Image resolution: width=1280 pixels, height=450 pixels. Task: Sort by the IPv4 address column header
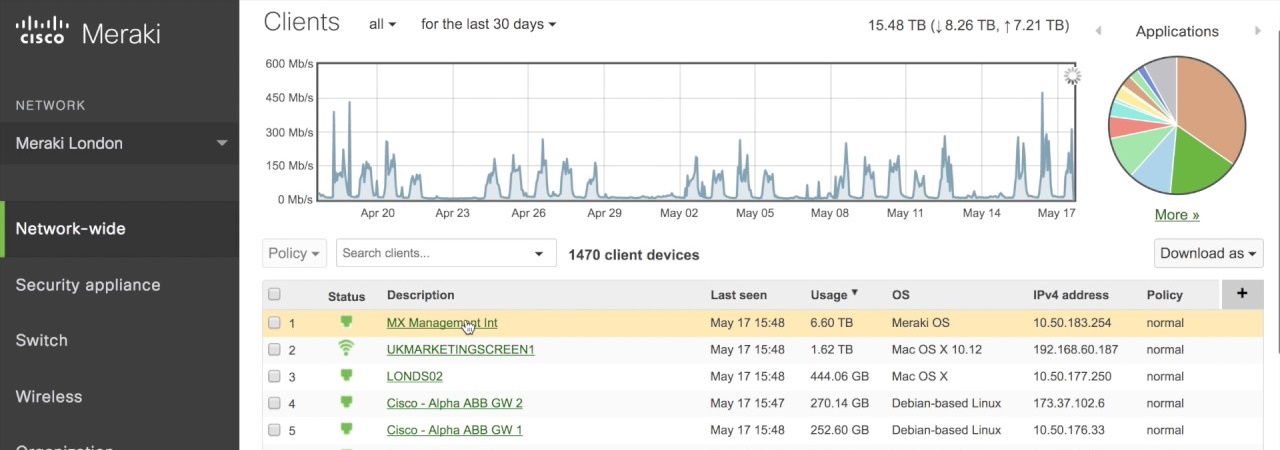(x=1071, y=295)
